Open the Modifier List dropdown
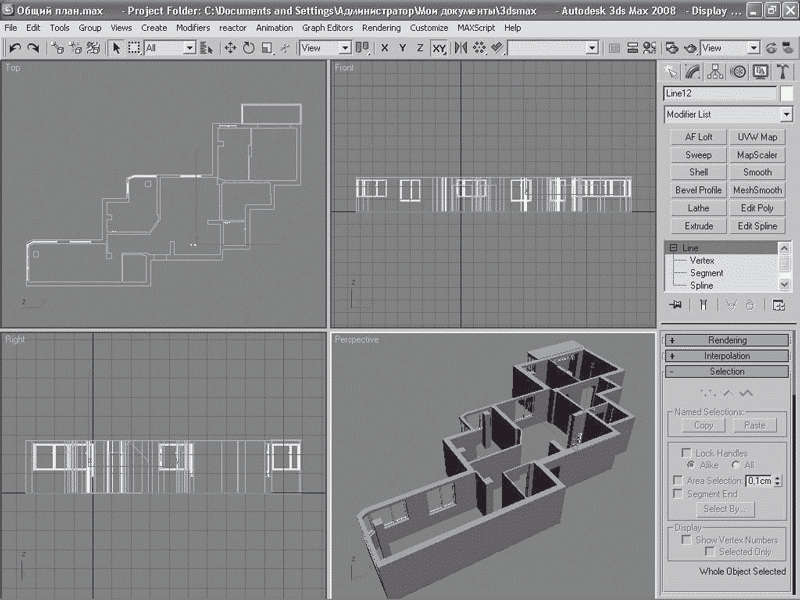Viewport: 800px width, 600px height. coord(728,115)
